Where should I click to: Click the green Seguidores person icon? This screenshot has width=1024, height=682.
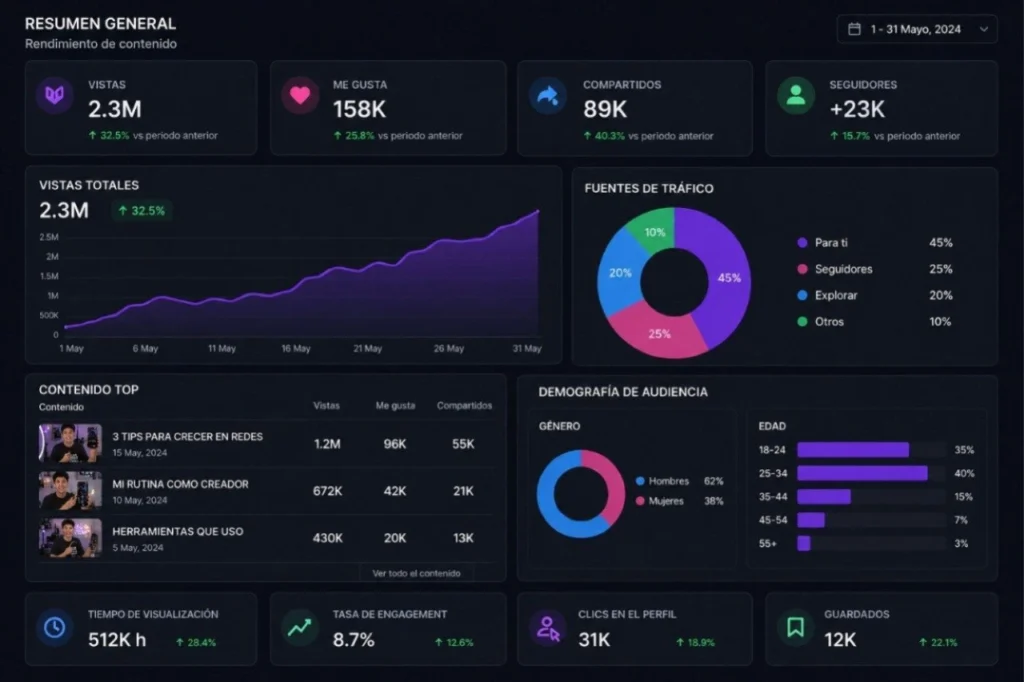(795, 96)
